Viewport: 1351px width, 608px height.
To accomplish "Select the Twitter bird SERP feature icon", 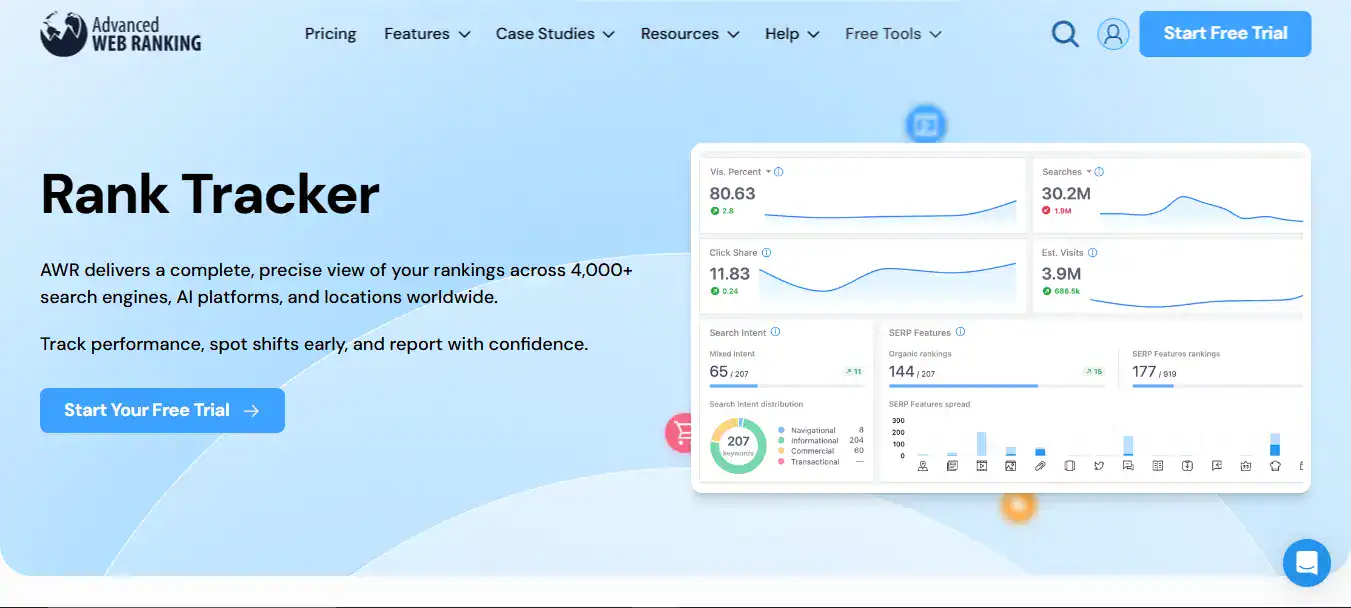I will point(1099,466).
